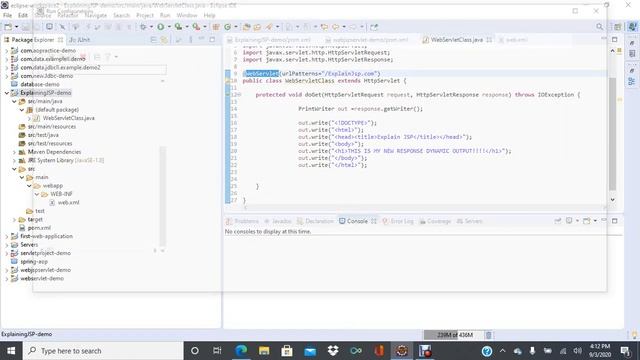Expand the webservlet-demo project
Screen dimensions: 640x360
click(x=6, y=278)
